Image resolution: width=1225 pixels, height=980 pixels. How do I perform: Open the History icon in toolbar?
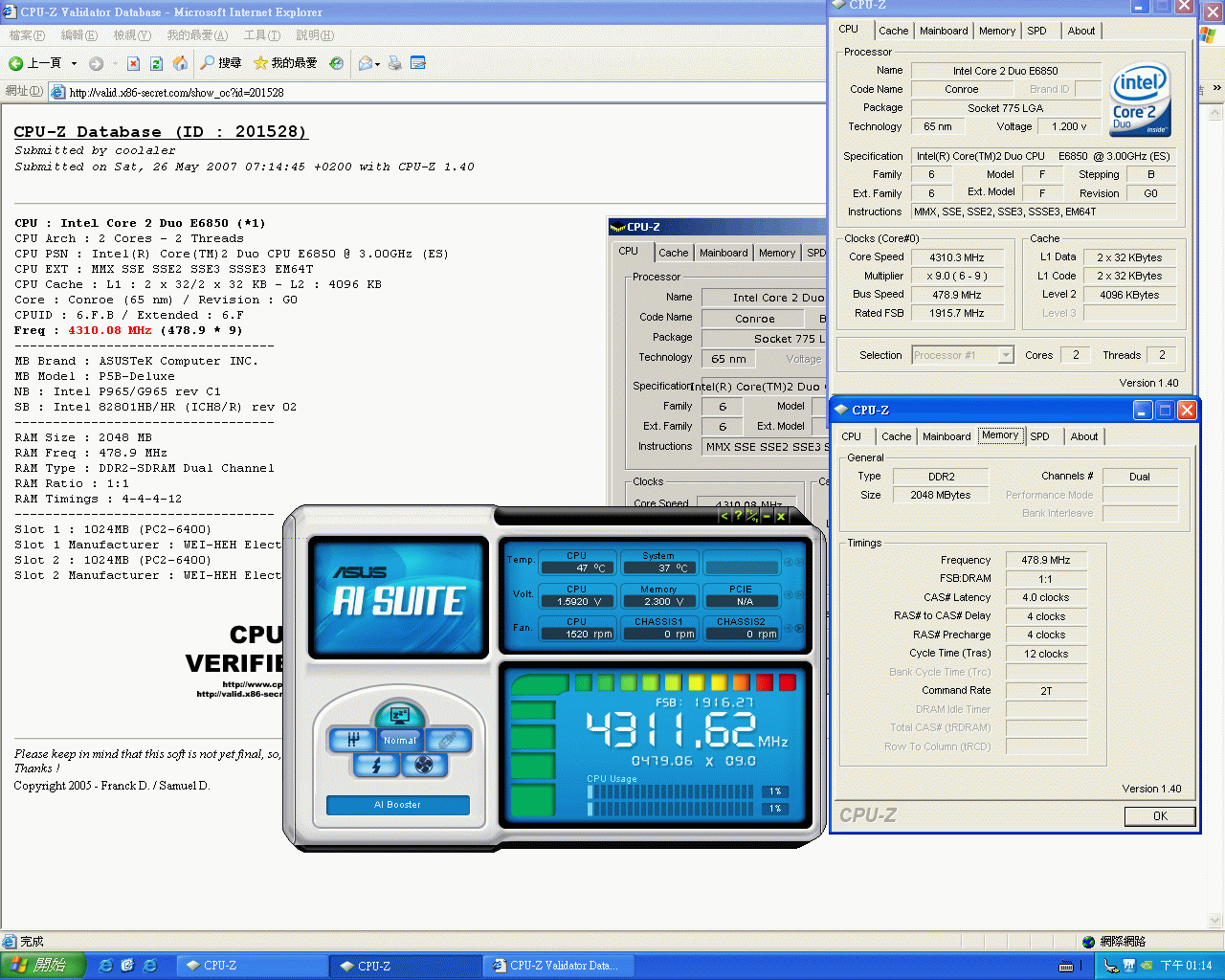pyautogui.click(x=336, y=63)
